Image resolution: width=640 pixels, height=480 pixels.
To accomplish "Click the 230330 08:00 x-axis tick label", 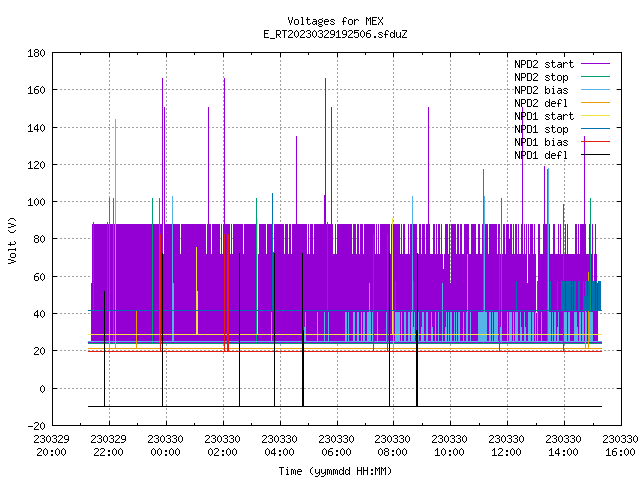I will pos(392,446).
